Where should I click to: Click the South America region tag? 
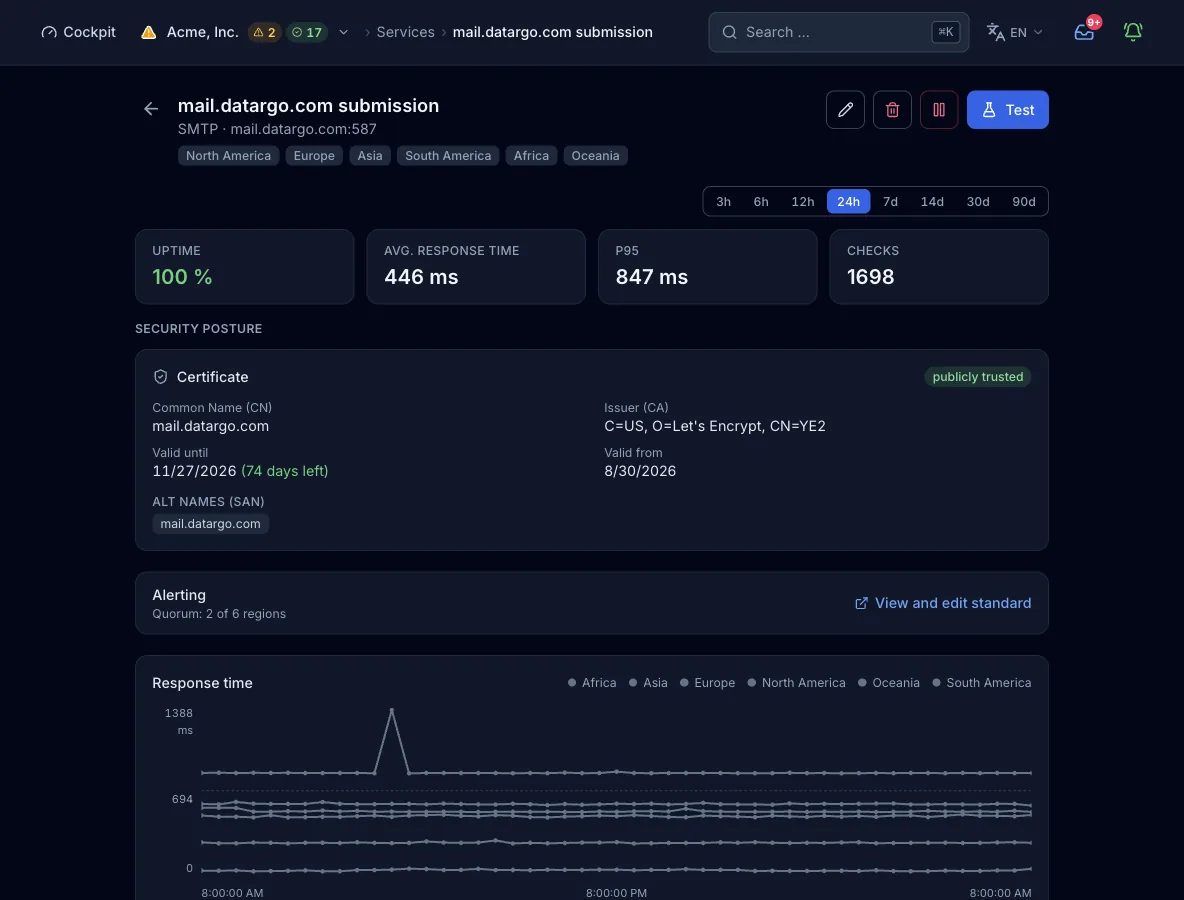click(x=448, y=156)
